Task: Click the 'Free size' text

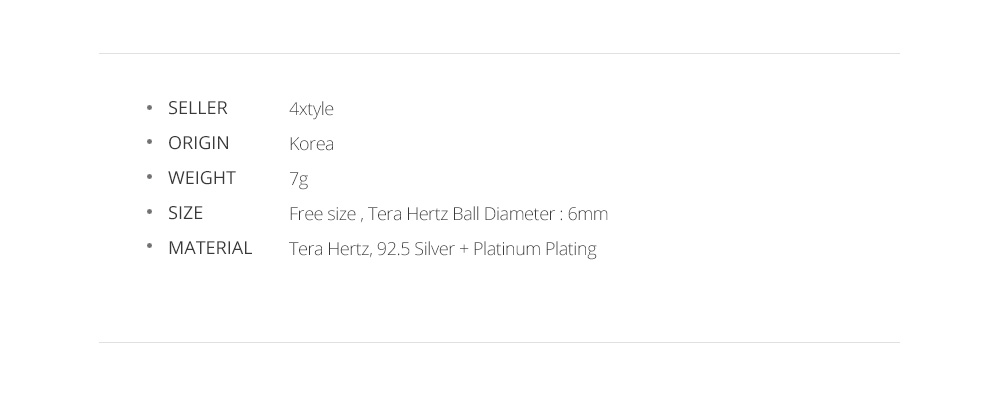Action: (x=322, y=214)
